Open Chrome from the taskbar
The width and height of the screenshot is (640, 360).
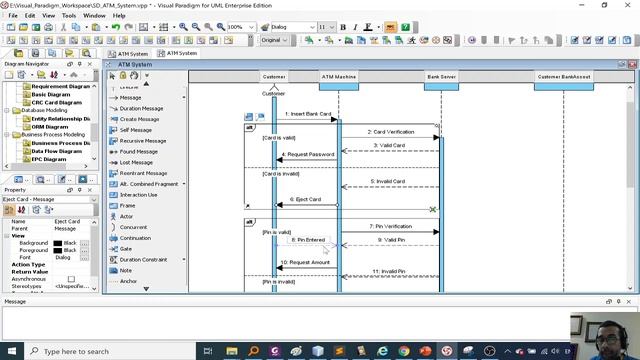click(x=404, y=351)
